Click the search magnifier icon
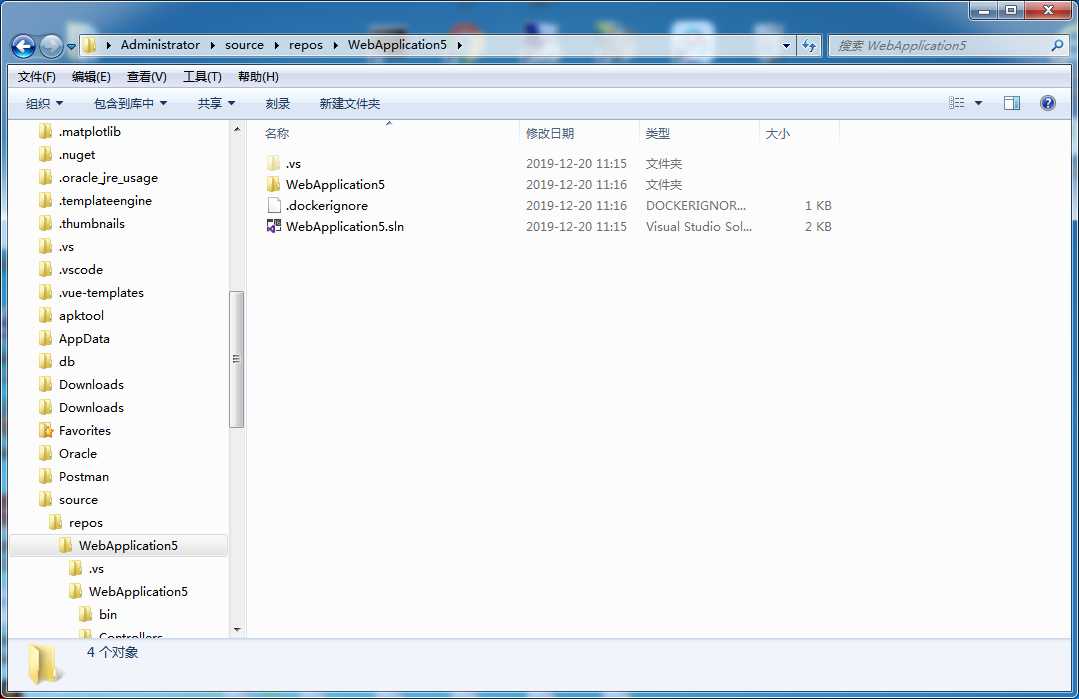The image size is (1079, 699). coord(1057,45)
